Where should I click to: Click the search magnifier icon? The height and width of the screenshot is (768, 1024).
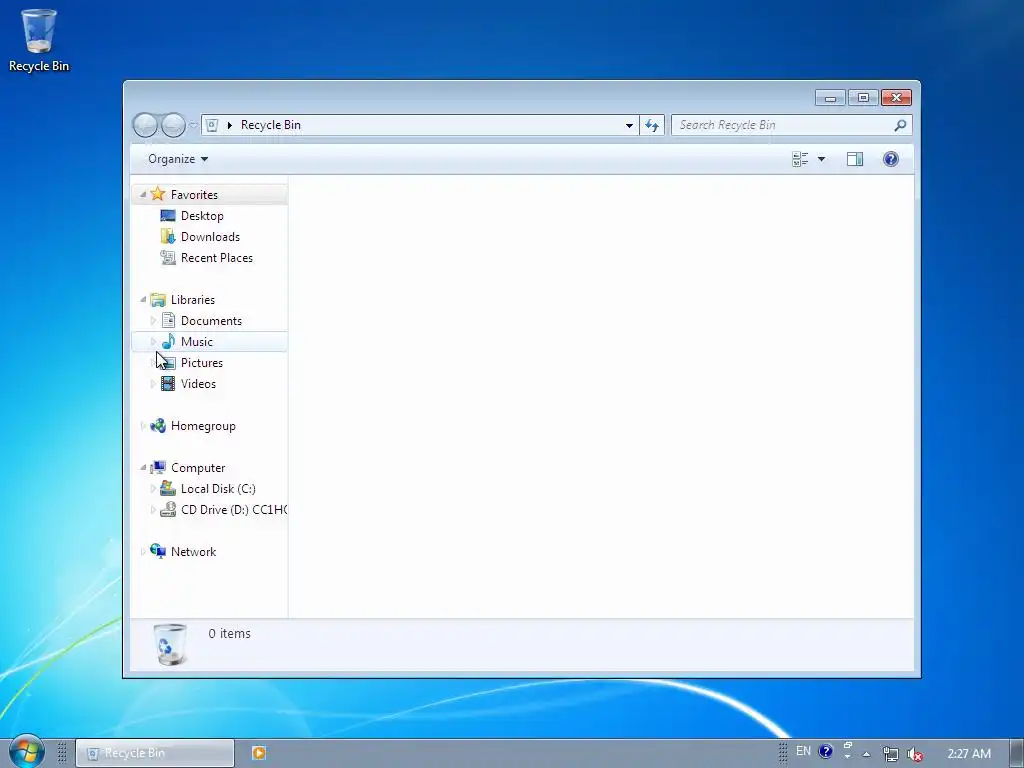click(901, 125)
